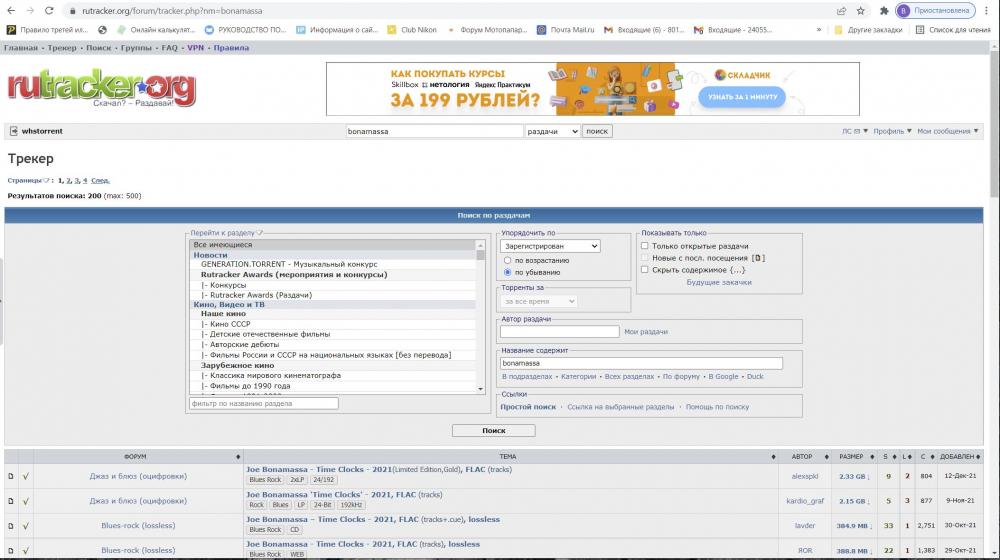Open the за все время period dropdown
Screen dimensions: 1000x560
pyautogui.click(x=539, y=301)
